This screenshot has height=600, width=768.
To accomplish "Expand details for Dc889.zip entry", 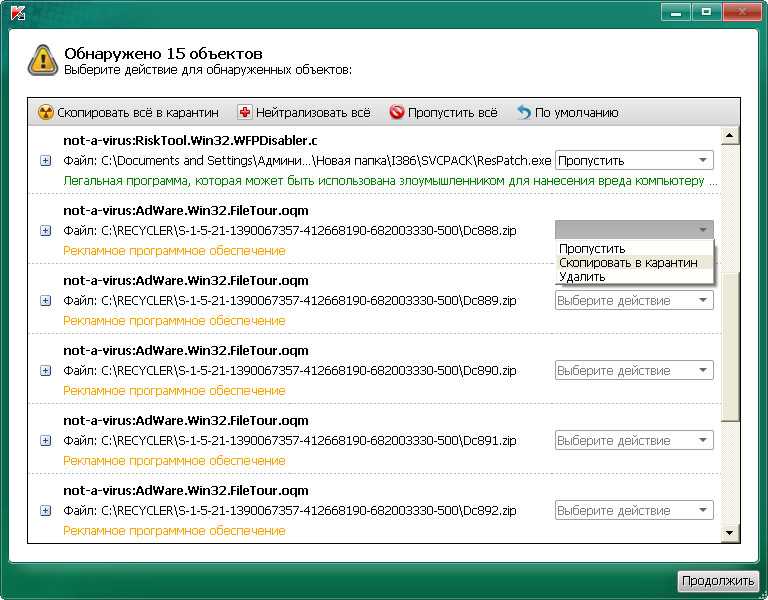I will point(45,301).
